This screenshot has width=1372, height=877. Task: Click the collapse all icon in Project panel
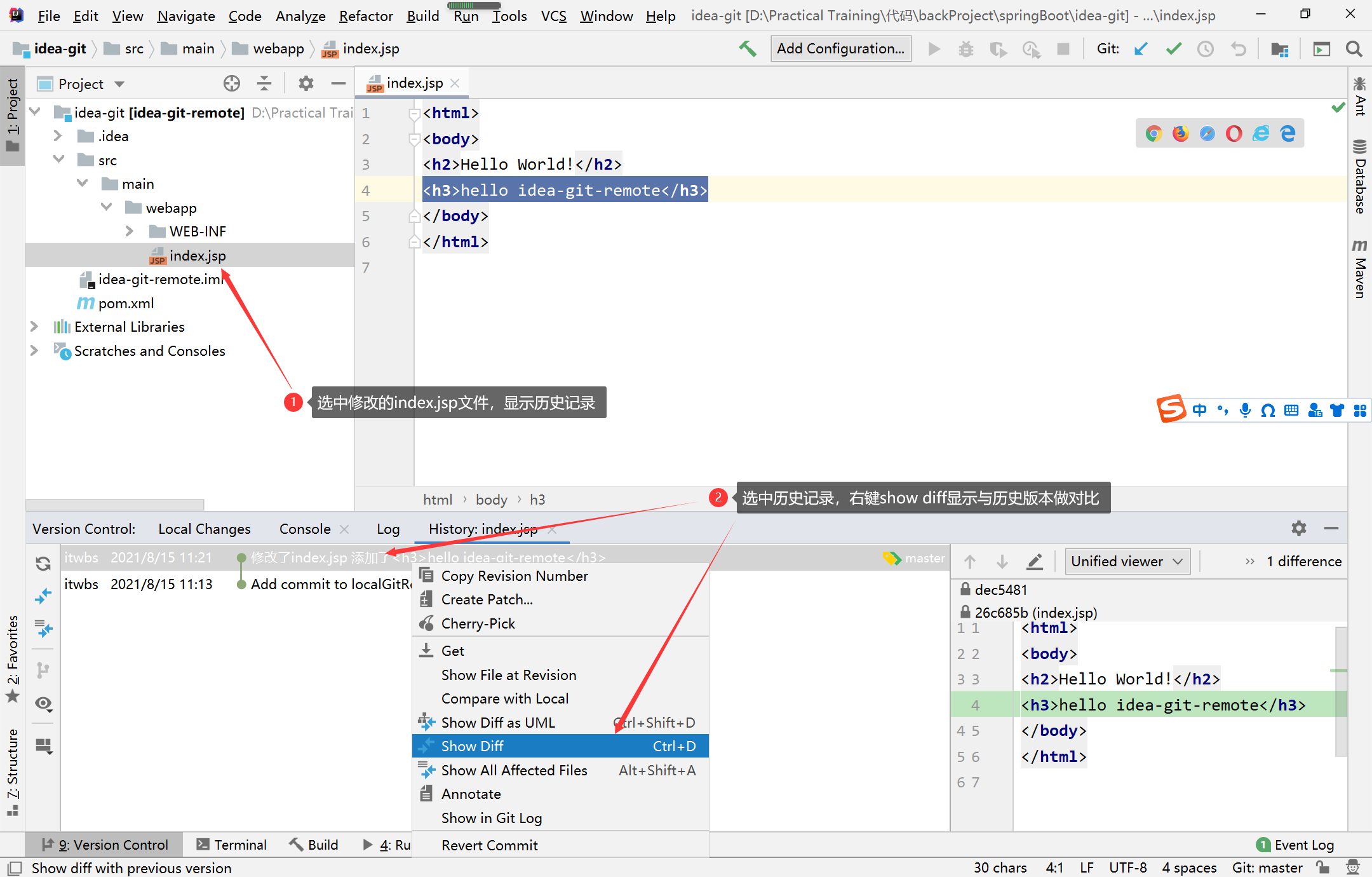pos(264,83)
